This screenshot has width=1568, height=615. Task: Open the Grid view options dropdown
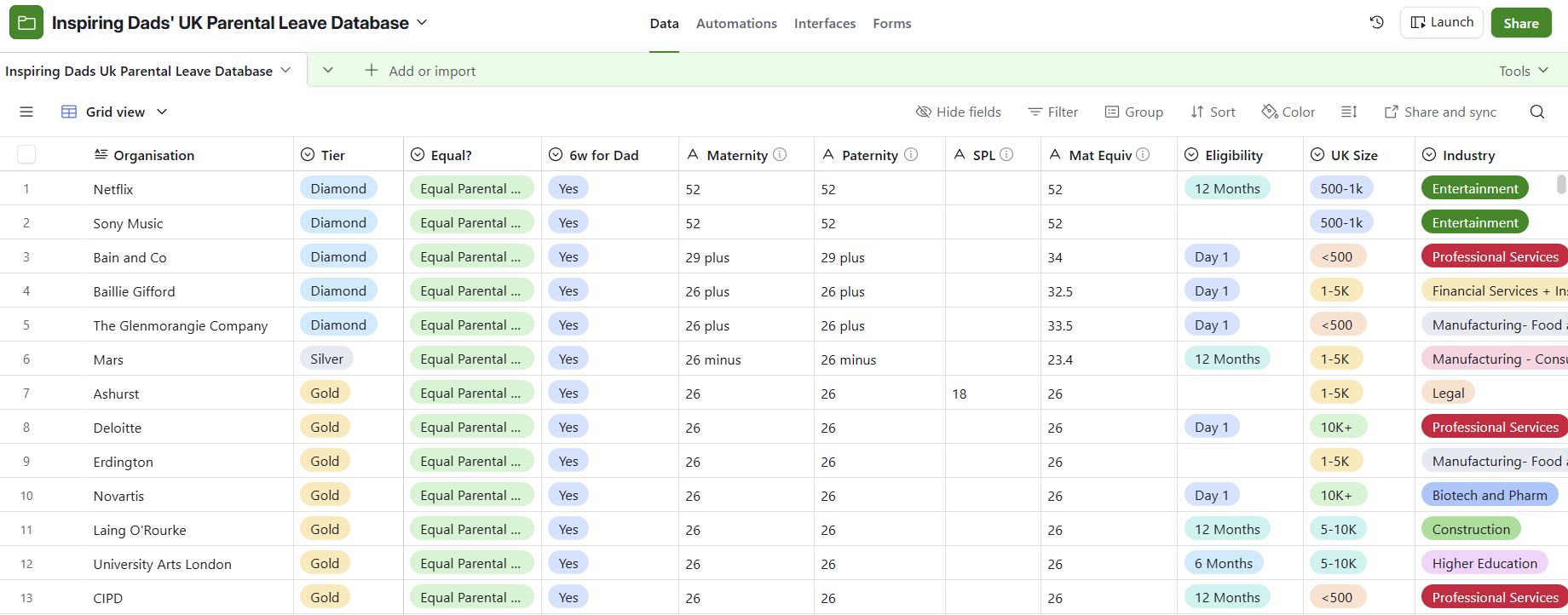(x=162, y=112)
